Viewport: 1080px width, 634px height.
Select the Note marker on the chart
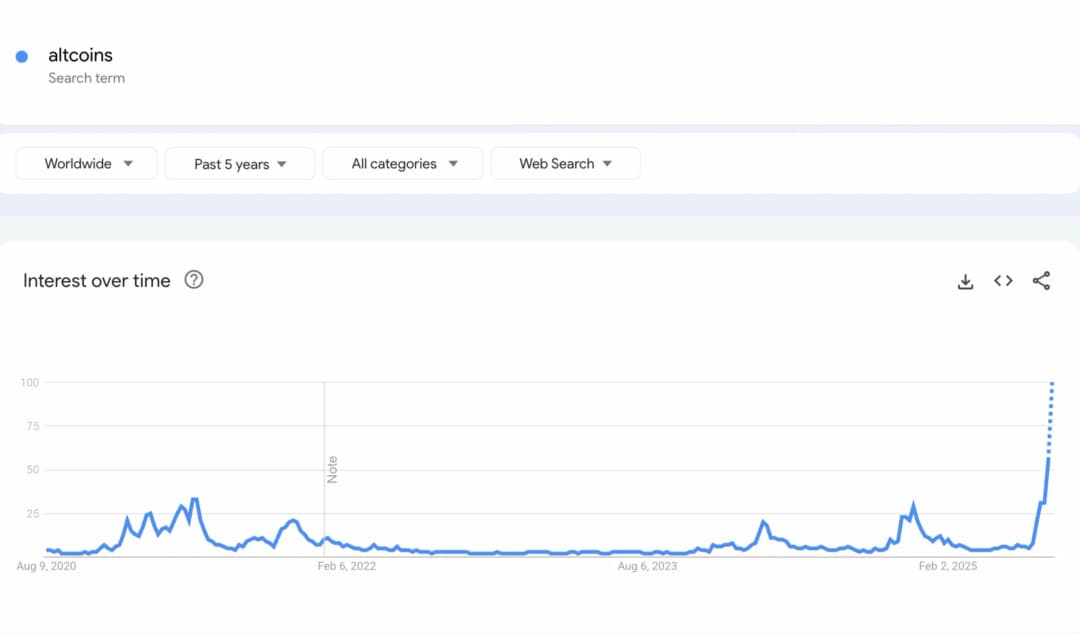pos(332,469)
